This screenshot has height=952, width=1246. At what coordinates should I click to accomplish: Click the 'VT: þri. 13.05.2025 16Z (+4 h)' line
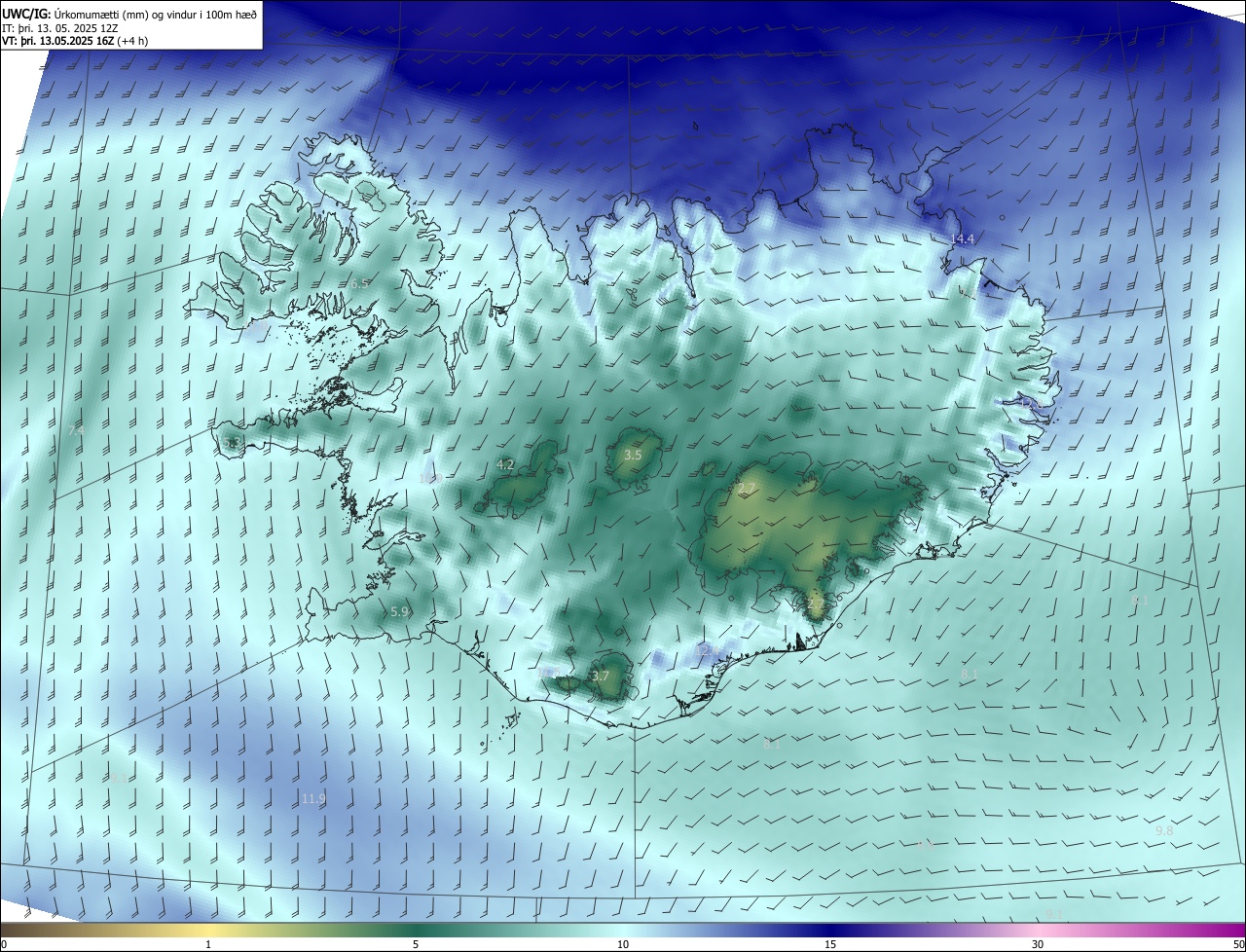(x=75, y=41)
